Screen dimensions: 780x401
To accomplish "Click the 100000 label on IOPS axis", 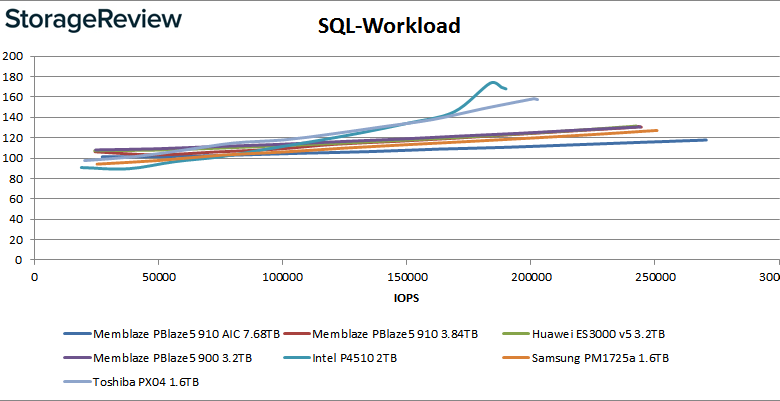I will click(282, 277).
